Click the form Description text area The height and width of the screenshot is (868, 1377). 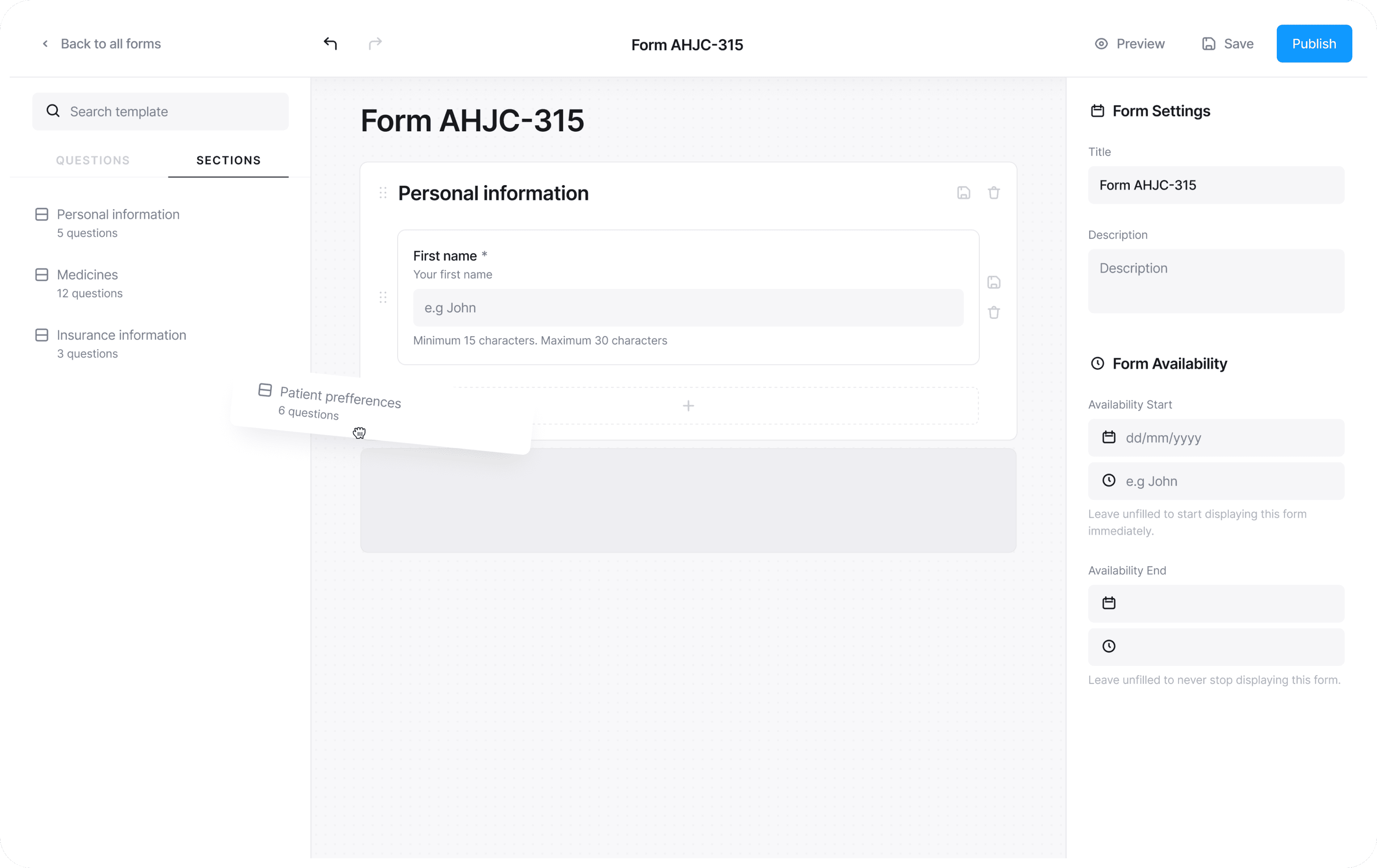1216,281
